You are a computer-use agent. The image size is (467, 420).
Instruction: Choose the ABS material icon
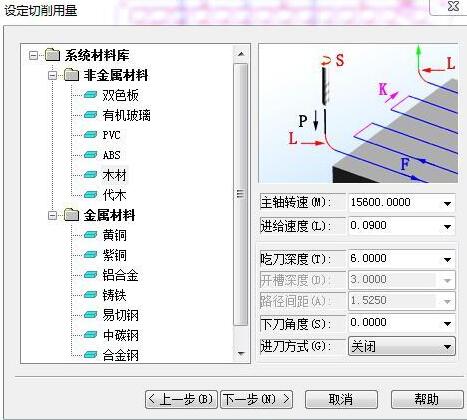click(90, 155)
